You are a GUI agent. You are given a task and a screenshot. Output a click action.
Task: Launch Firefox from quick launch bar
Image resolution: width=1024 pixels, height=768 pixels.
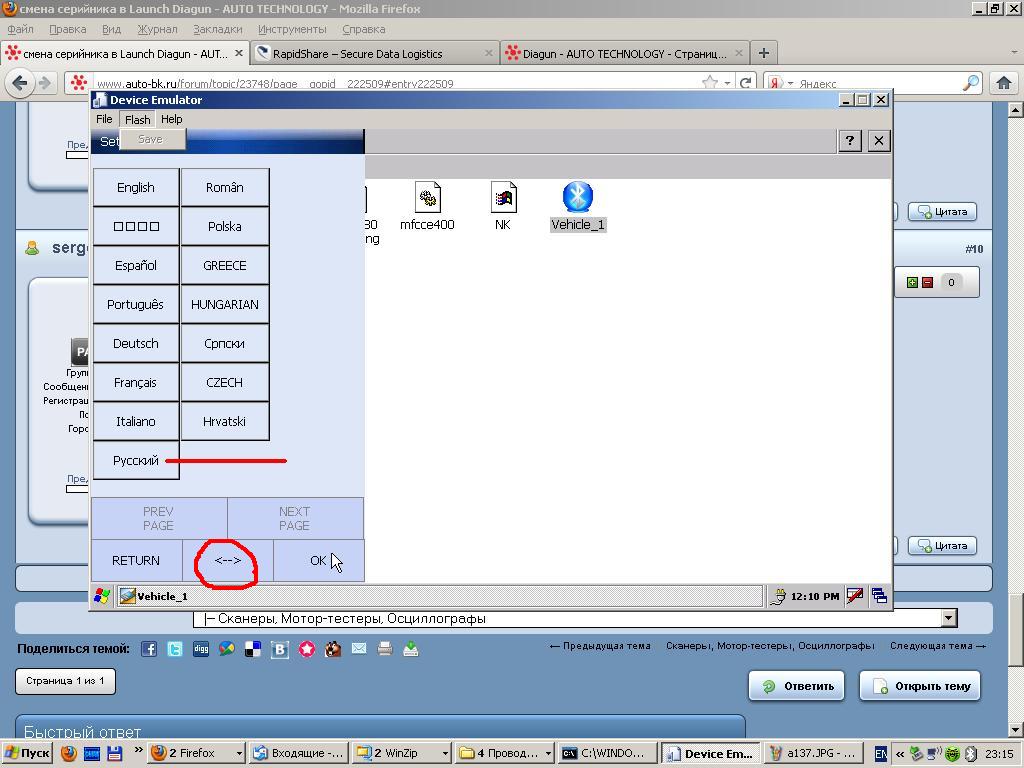point(69,753)
